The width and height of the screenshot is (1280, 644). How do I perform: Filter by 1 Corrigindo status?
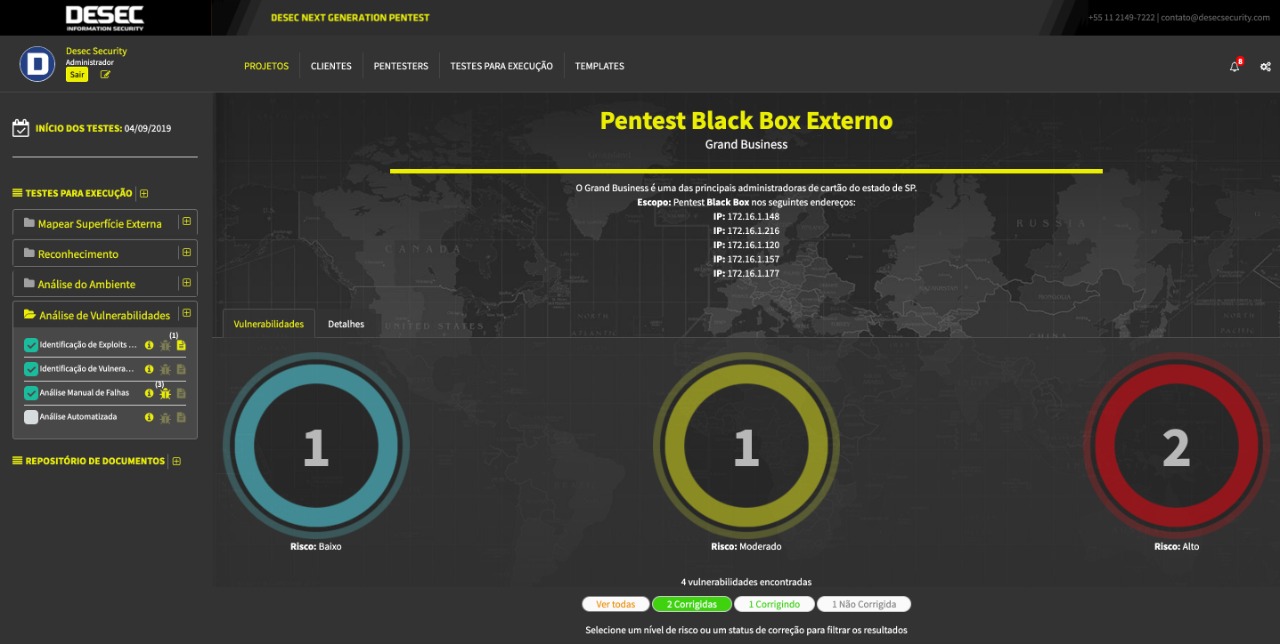point(774,604)
